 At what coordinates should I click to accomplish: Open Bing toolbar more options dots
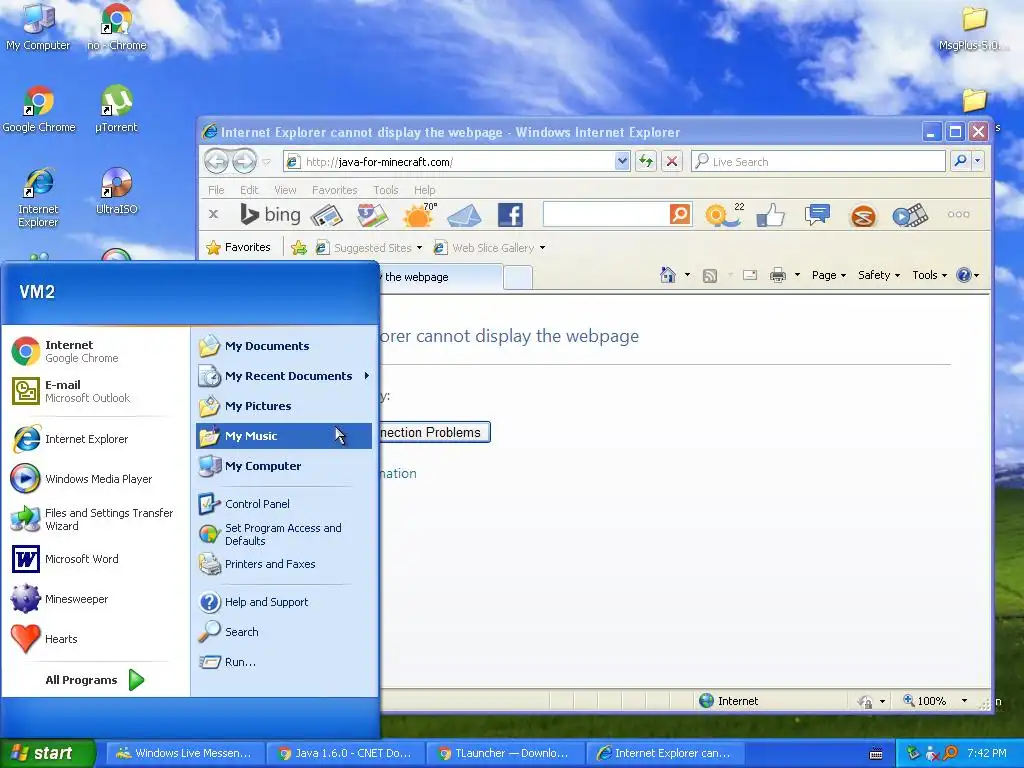(x=958, y=214)
